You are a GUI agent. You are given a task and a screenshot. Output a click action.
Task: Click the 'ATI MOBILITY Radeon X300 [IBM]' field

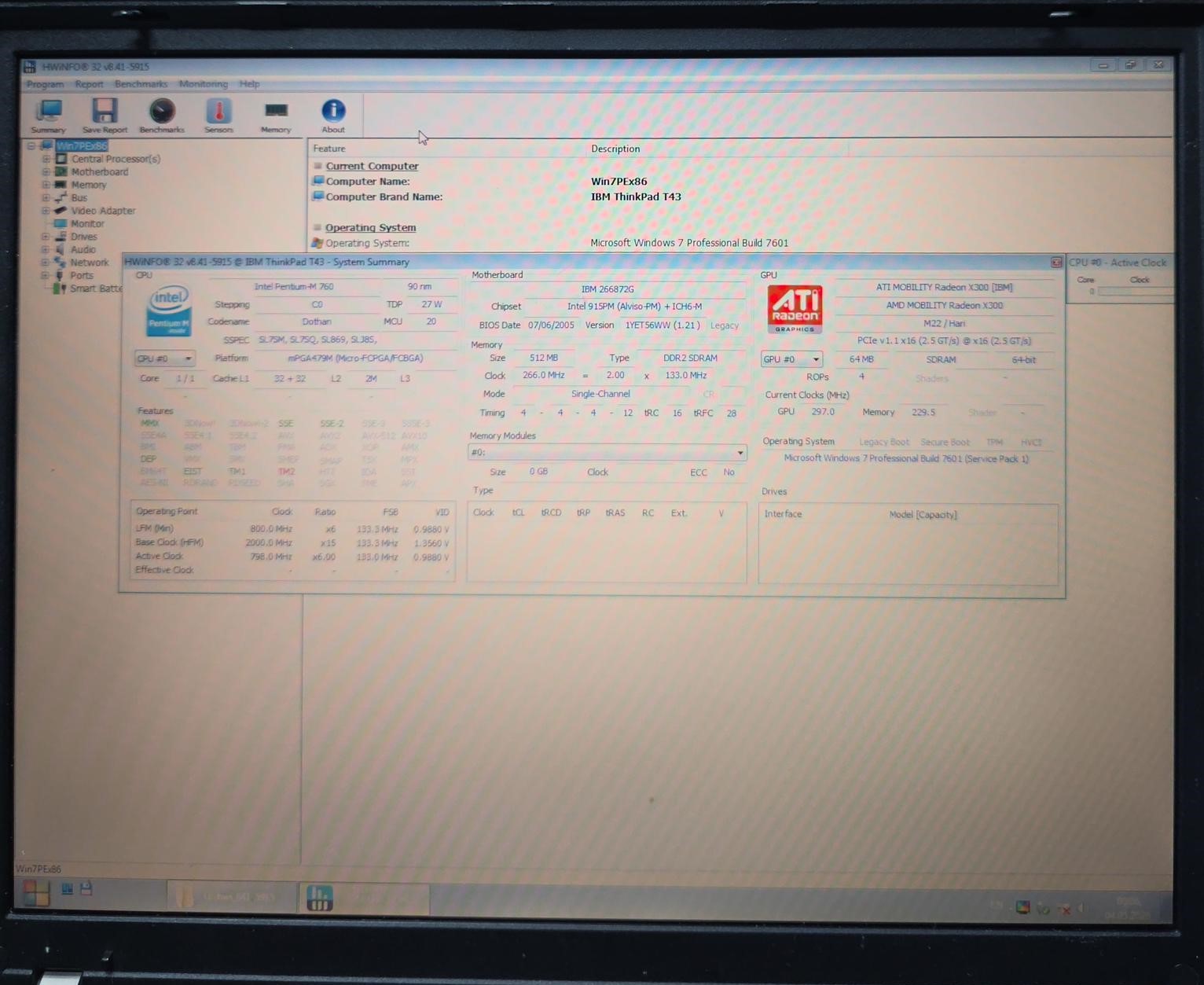[944, 288]
